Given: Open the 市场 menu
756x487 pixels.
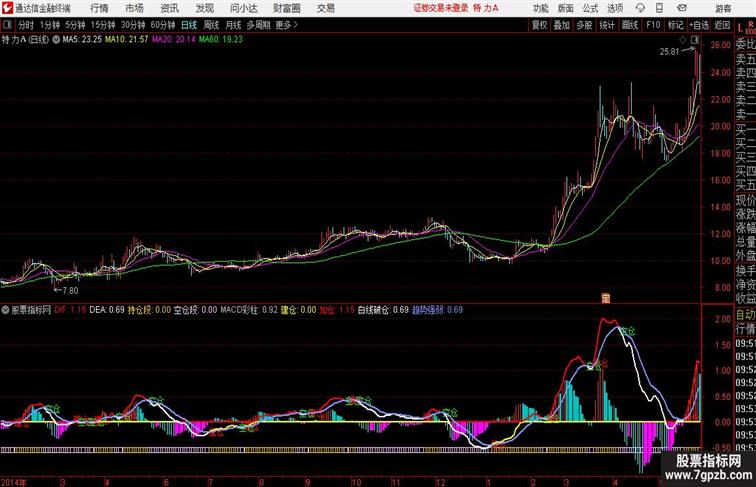Looking at the screenshot, I should point(135,8).
